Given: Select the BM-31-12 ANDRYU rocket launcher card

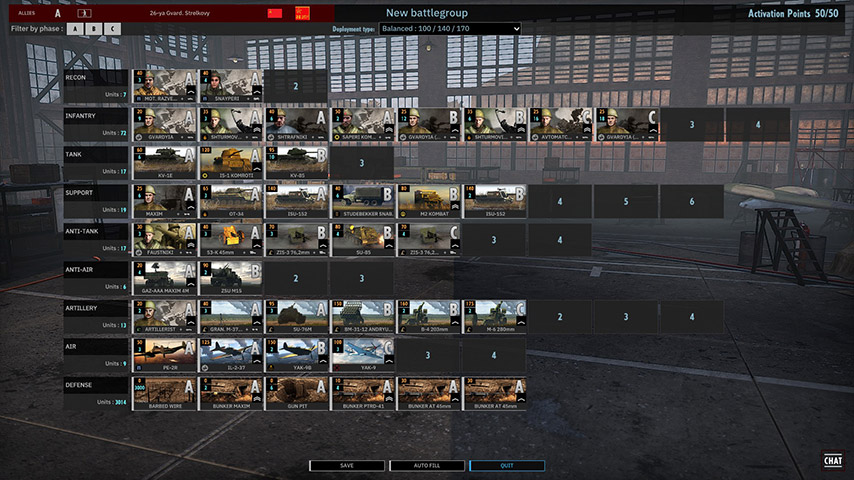Looking at the screenshot, I should [x=362, y=317].
